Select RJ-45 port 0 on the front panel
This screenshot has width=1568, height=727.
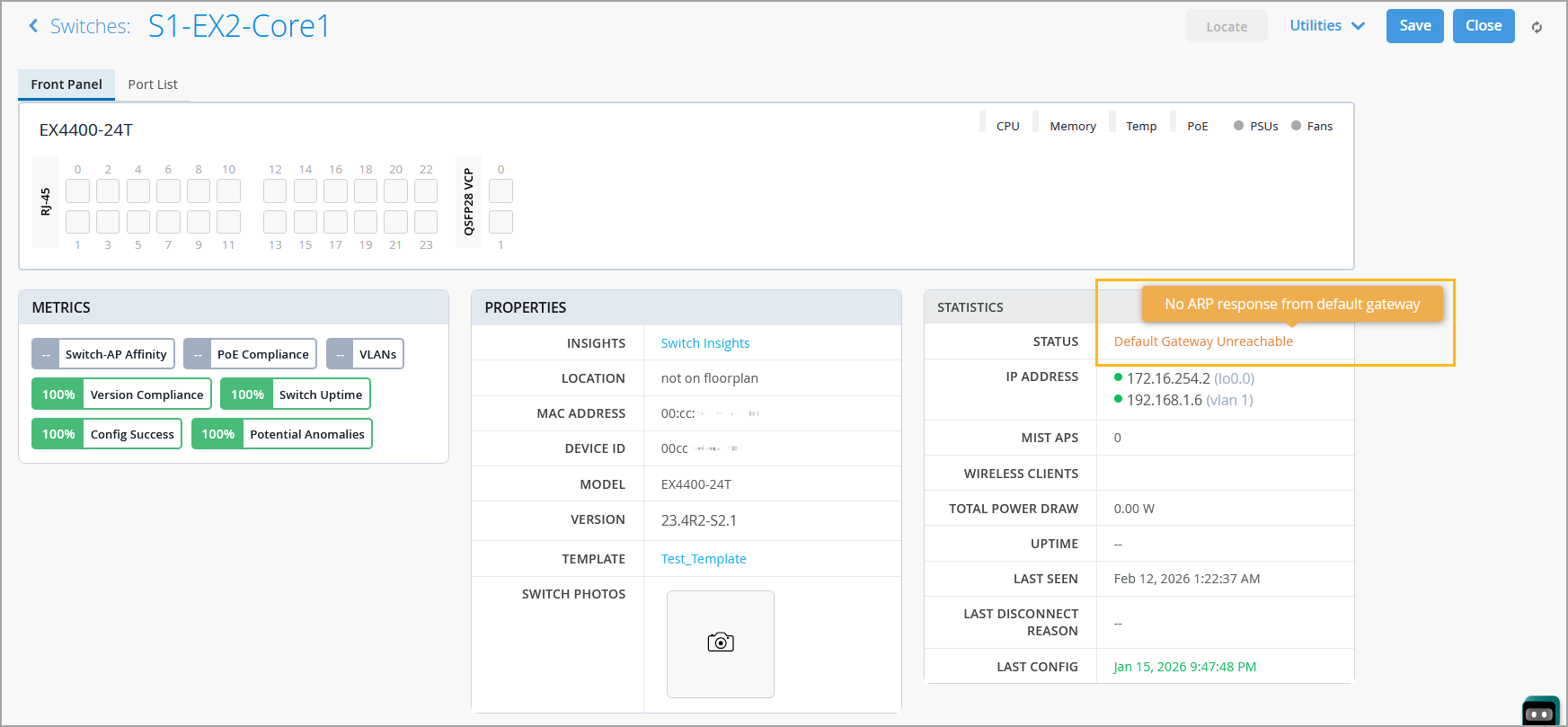78,191
